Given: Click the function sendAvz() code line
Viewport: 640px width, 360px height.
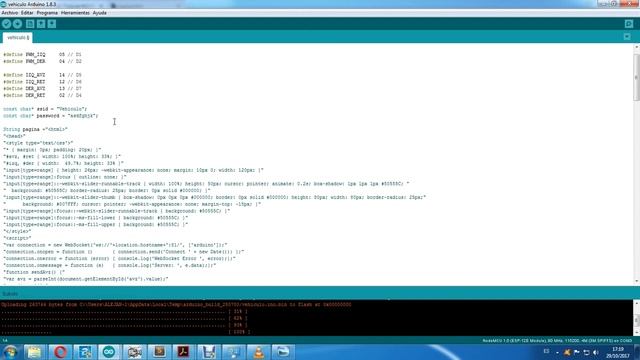Looking at the screenshot, I should coord(34,272).
